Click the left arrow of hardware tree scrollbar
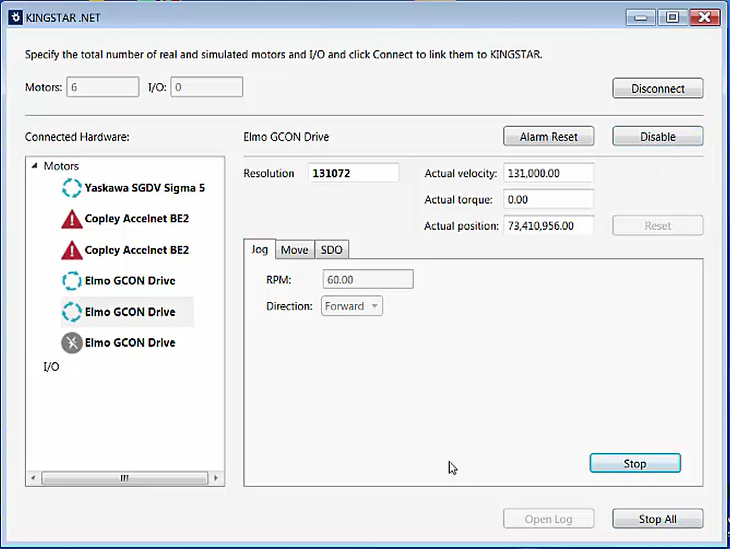This screenshot has width=730, height=549. 33,478
